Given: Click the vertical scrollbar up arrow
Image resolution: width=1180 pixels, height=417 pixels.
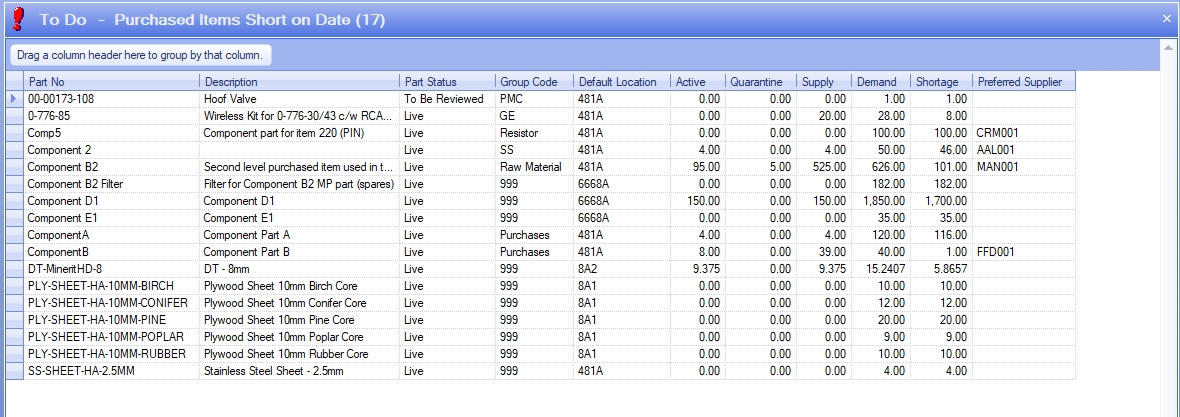Looking at the screenshot, I should [1170, 47].
